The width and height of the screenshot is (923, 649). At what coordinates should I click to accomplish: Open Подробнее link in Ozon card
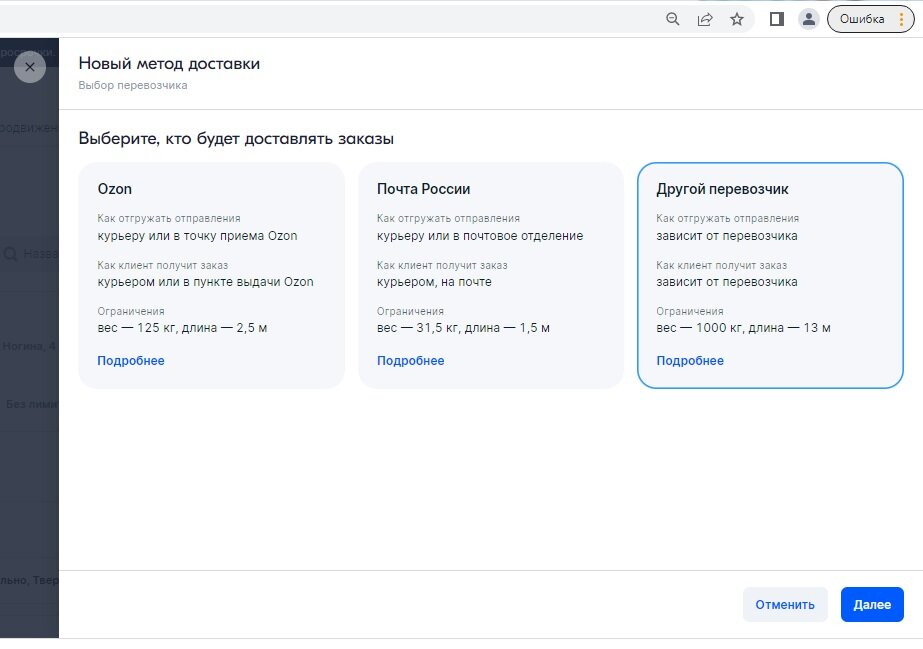[x=131, y=361]
